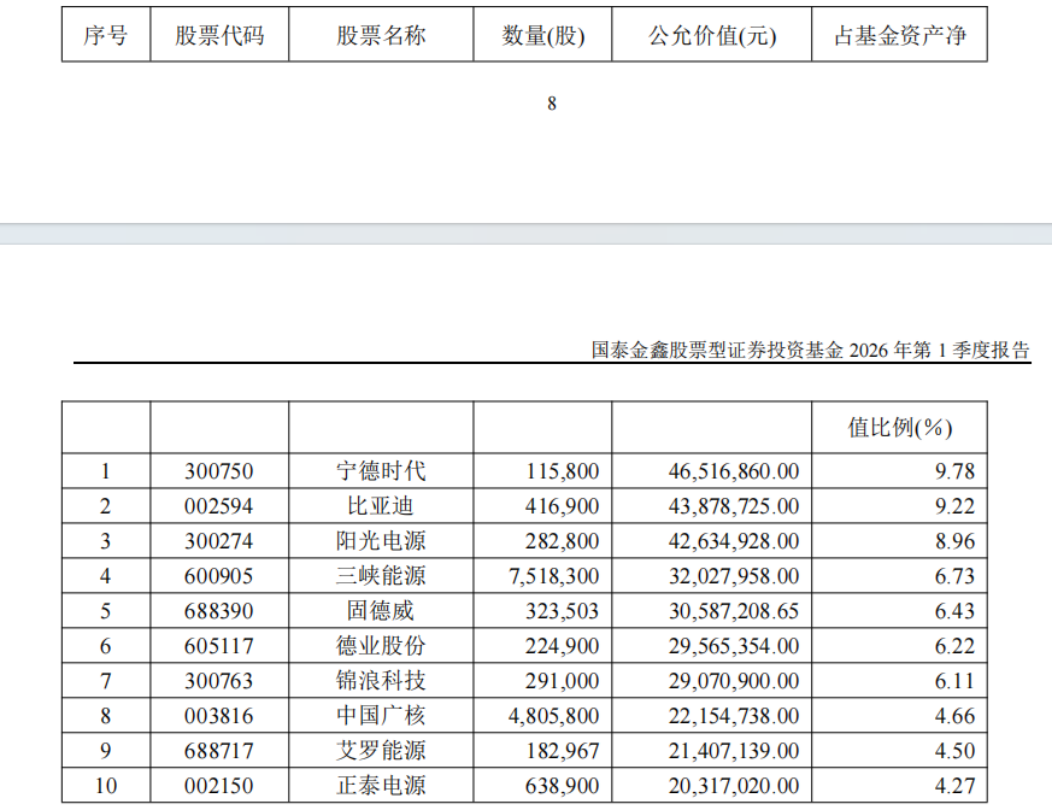This screenshot has width=1052, height=810.
Task: Click quantity 638,900
Action: [562, 785]
